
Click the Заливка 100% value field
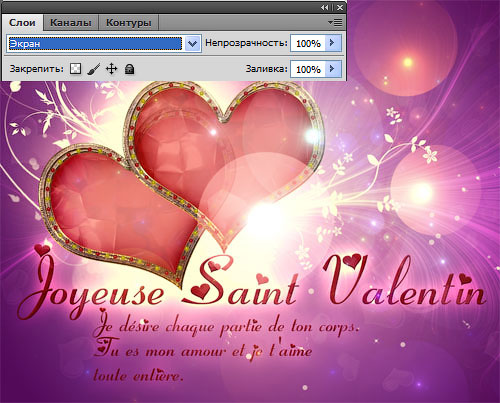308,69
